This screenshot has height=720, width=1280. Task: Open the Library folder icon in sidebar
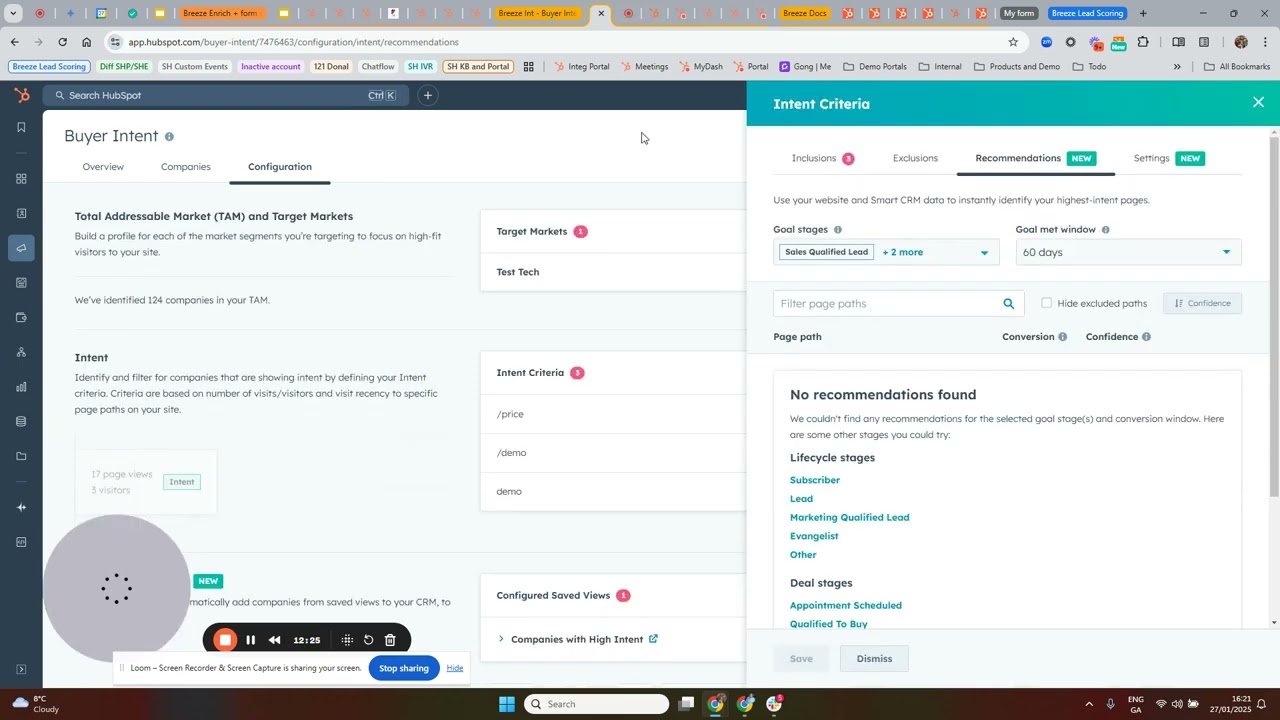pos(21,456)
